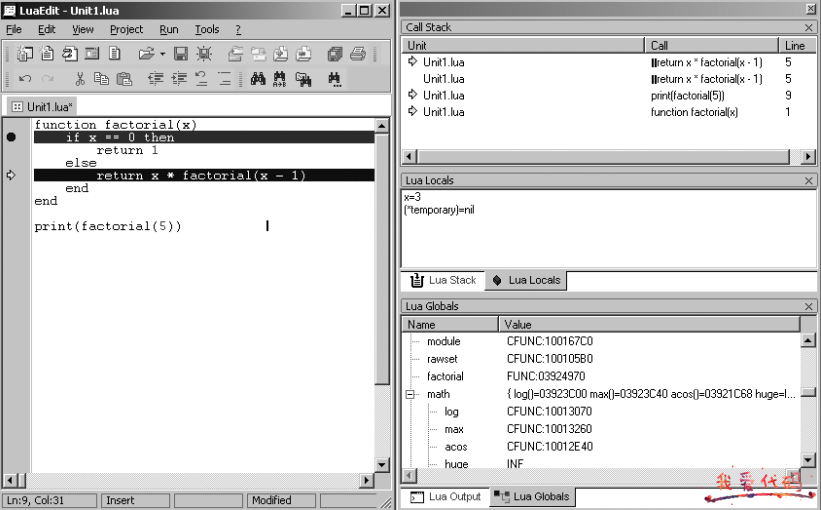Click the Save All stacked disks icon
The image size is (821, 510).
tap(335, 53)
